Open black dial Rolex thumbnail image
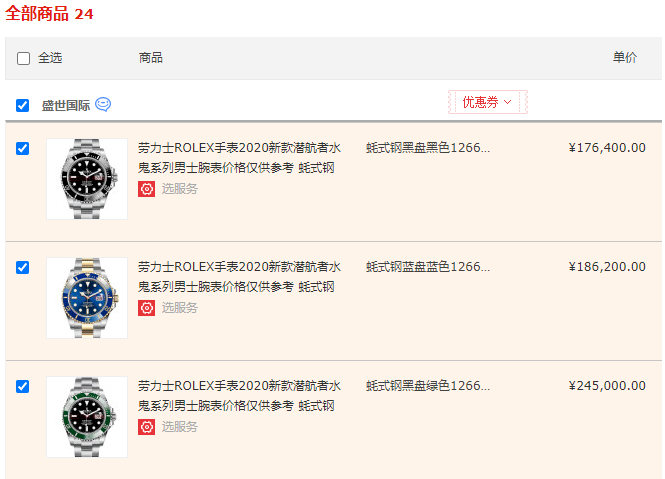 click(87, 179)
